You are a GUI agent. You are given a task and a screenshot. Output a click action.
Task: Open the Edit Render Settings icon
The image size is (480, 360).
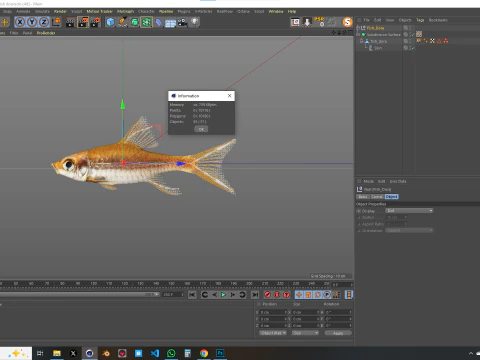tap(95, 22)
